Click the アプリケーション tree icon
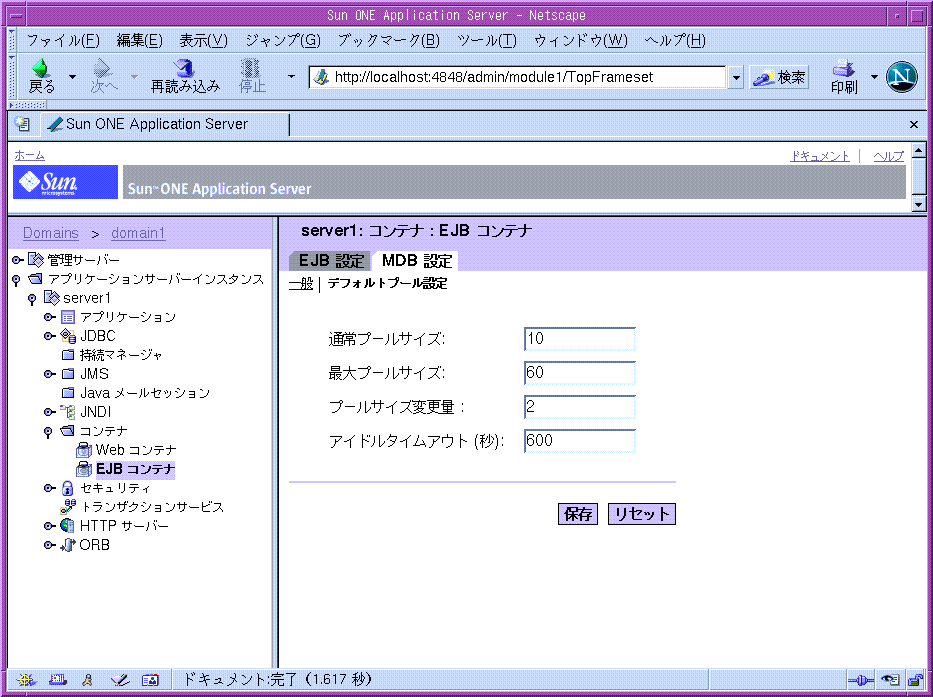Screen dimensions: 933x697 pos(68,317)
